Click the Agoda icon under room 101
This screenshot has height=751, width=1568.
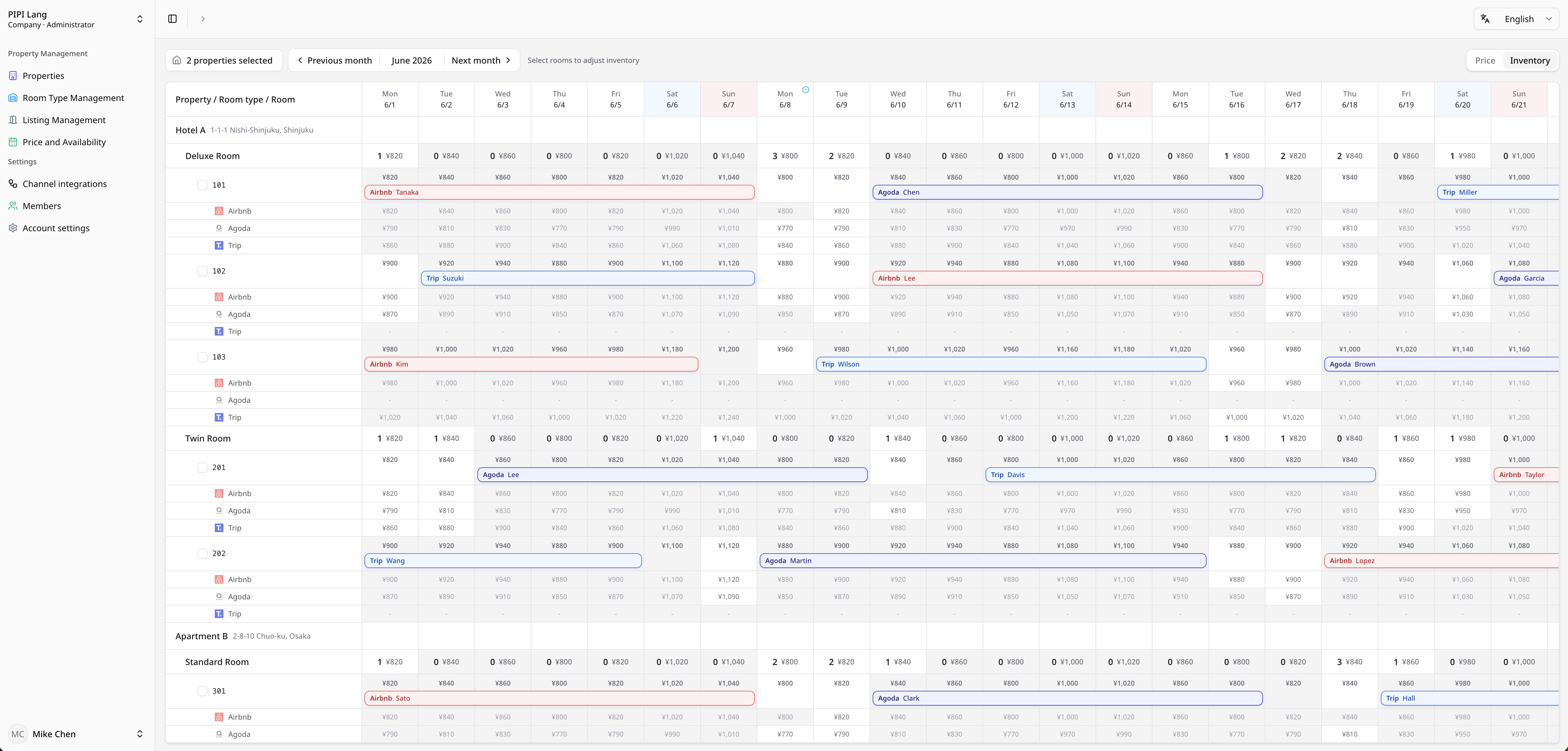click(218, 228)
